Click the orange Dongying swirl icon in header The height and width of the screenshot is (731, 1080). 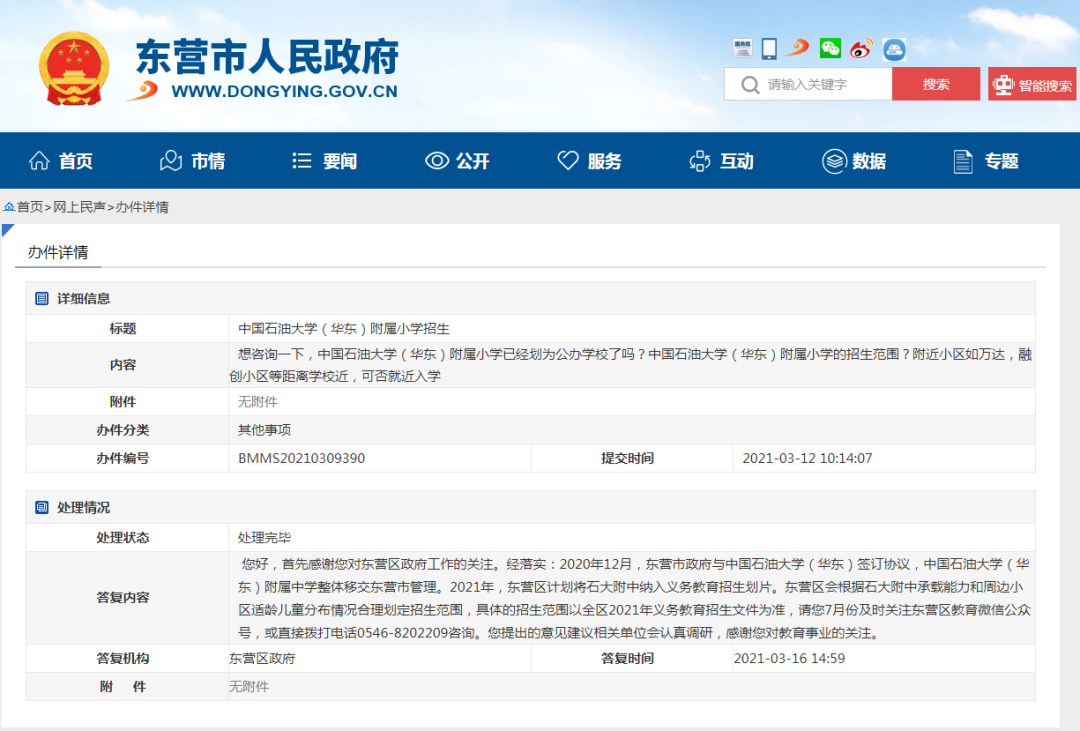798,47
